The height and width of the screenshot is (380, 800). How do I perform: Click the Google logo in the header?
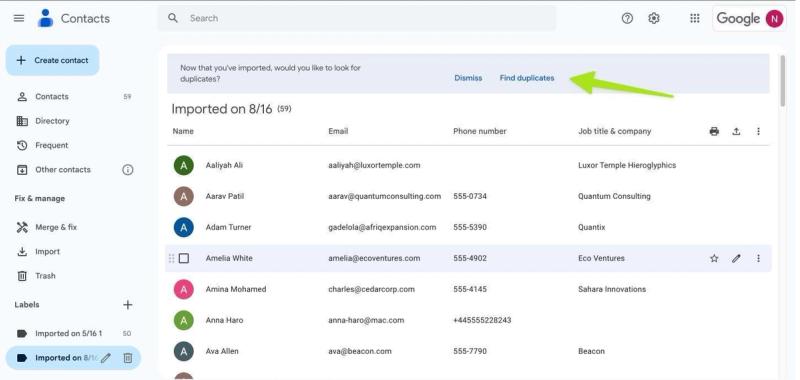coord(738,19)
